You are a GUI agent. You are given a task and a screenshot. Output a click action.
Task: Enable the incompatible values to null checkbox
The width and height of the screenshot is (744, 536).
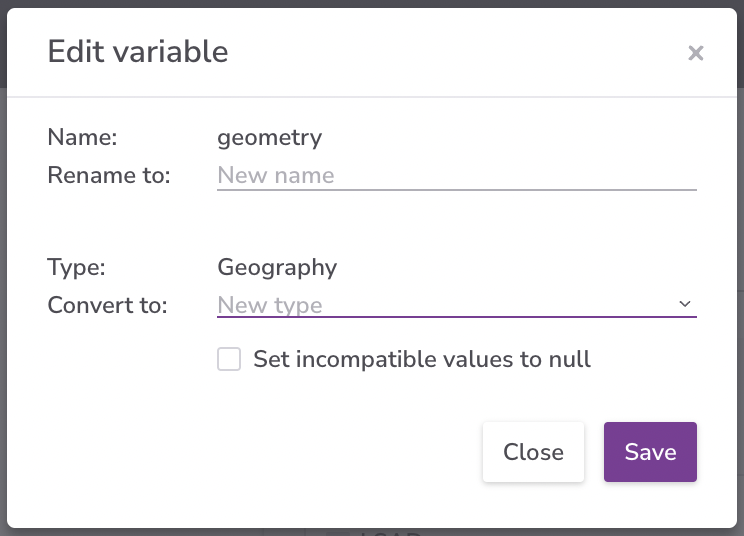tap(230, 359)
